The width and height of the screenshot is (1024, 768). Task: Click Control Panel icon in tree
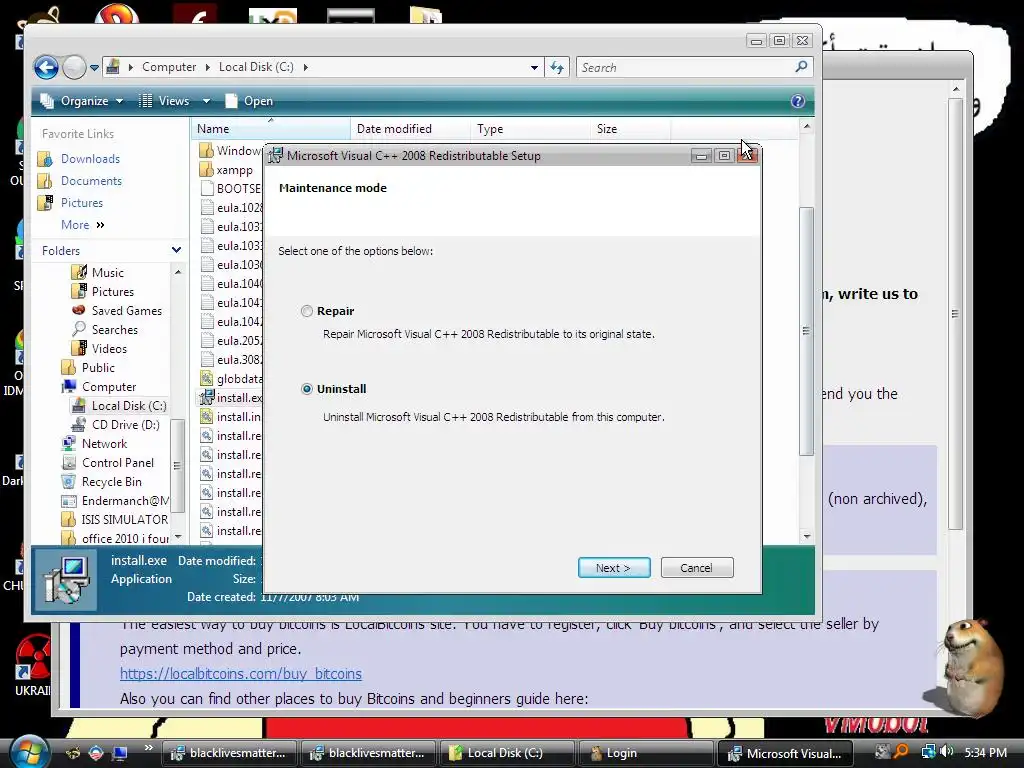click(69, 462)
